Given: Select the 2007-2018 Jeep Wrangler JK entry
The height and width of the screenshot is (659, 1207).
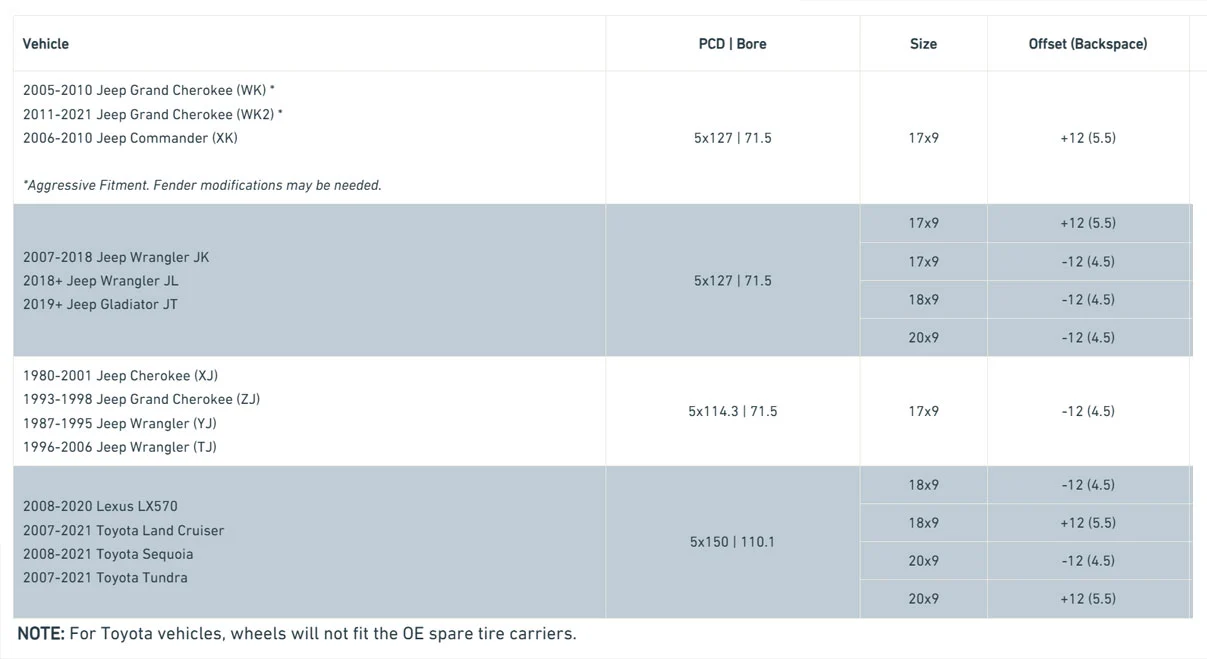Looking at the screenshot, I should pyautogui.click(x=116, y=257).
